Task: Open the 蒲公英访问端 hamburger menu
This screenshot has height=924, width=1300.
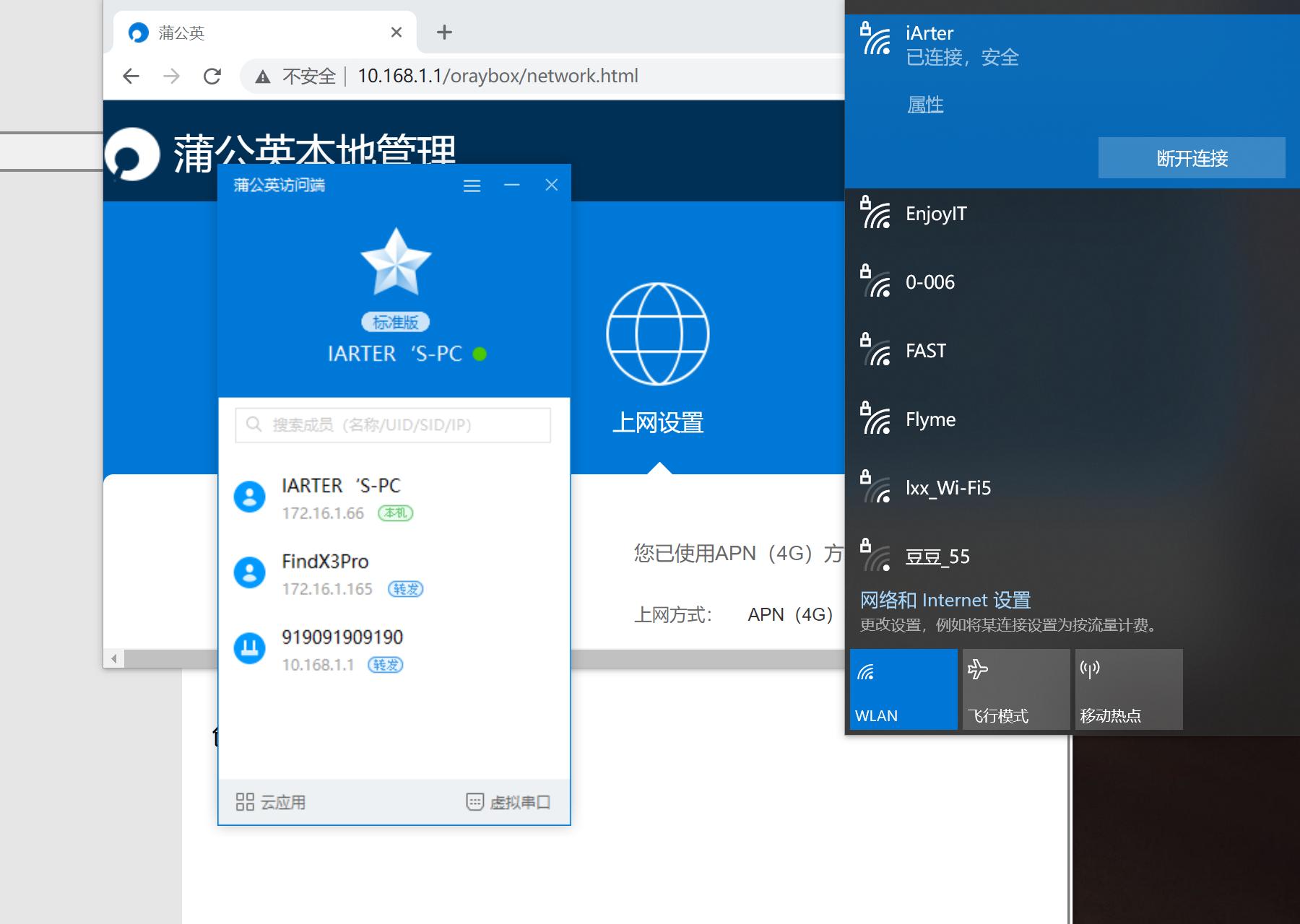Action: coord(472,185)
